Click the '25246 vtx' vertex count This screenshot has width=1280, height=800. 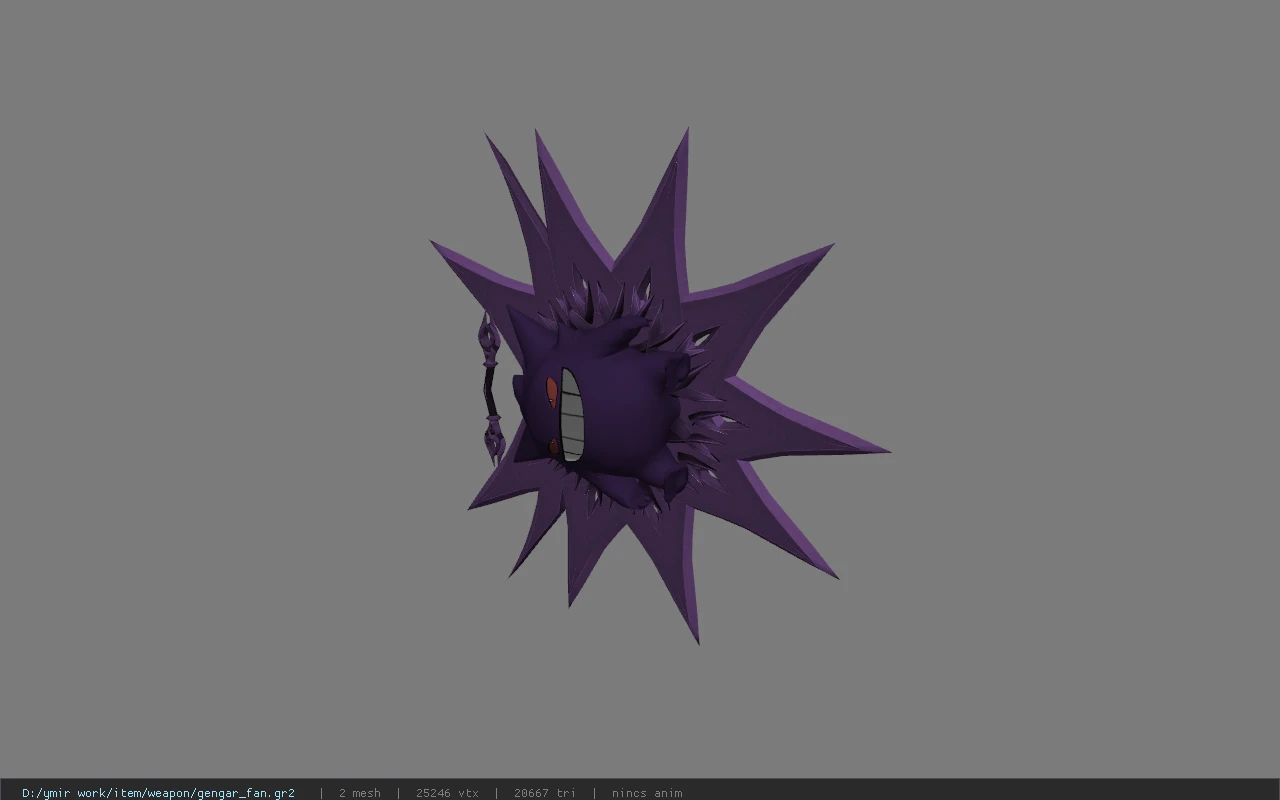pyautogui.click(x=447, y=793)
